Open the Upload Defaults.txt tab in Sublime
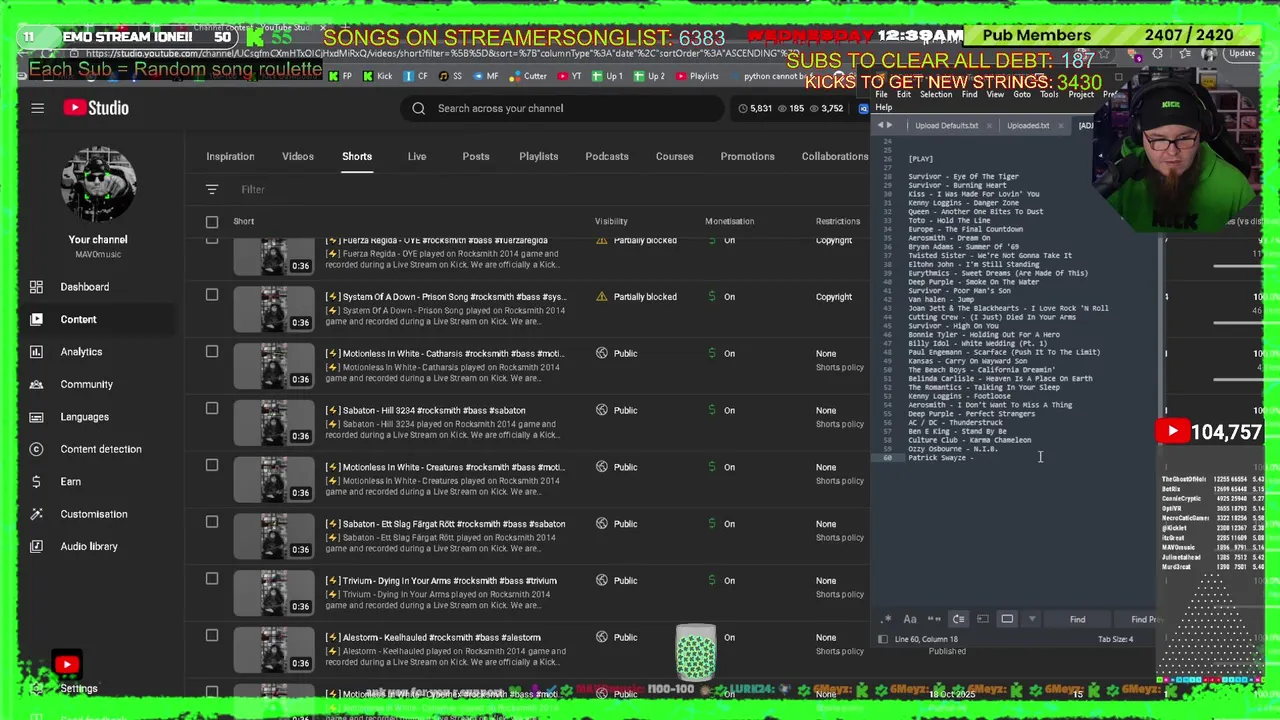1280x720 pixels. pyautogui.click(x=946, y=126)
